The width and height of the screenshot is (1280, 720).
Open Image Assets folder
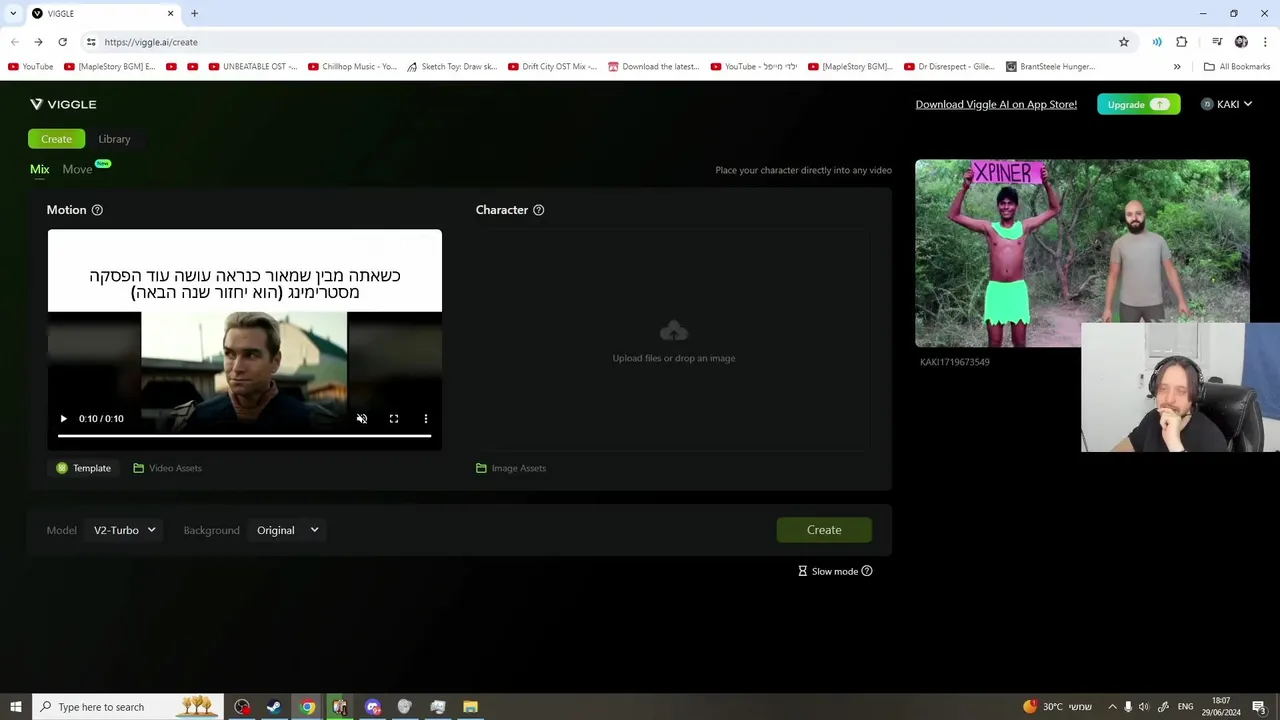point(511,468)
